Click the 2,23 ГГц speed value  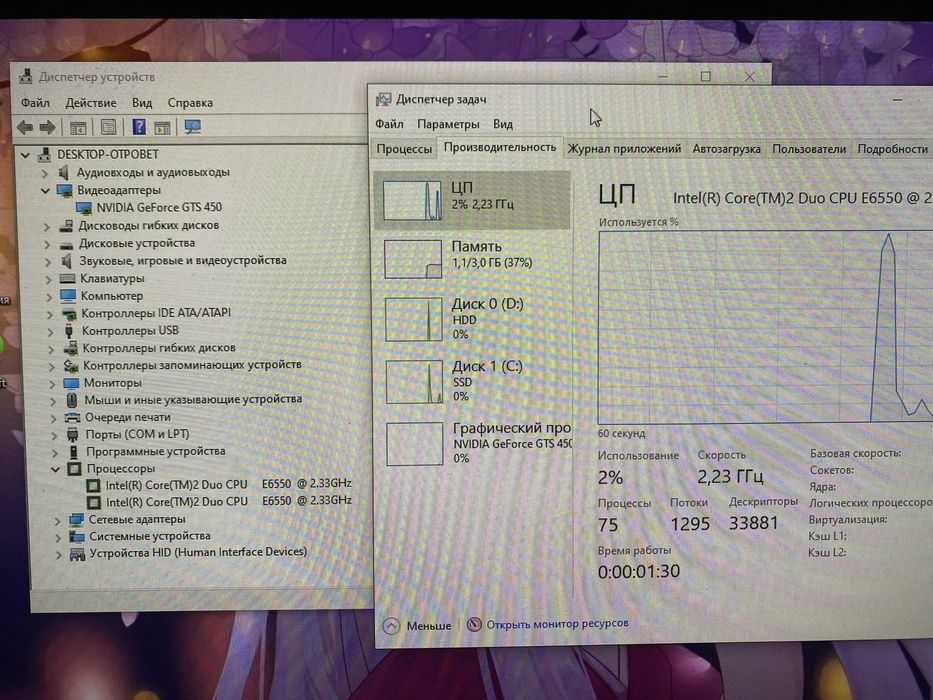[730, 476]
